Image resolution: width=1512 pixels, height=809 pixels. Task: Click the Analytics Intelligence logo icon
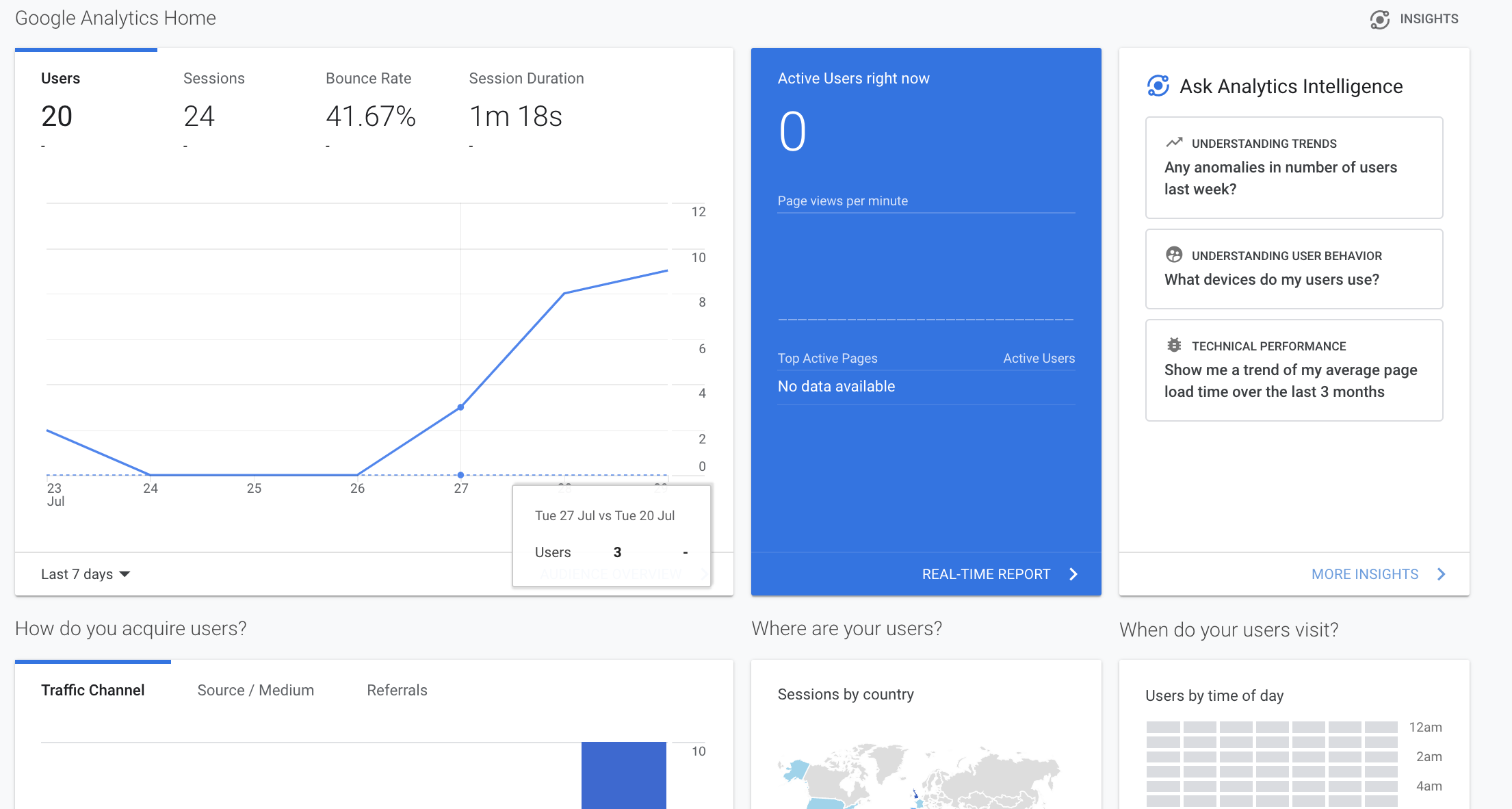click(x=1158, y=86)
